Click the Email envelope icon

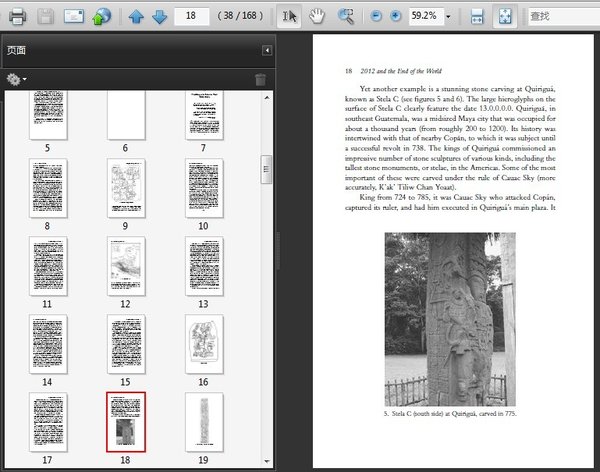tap(74, 17)
